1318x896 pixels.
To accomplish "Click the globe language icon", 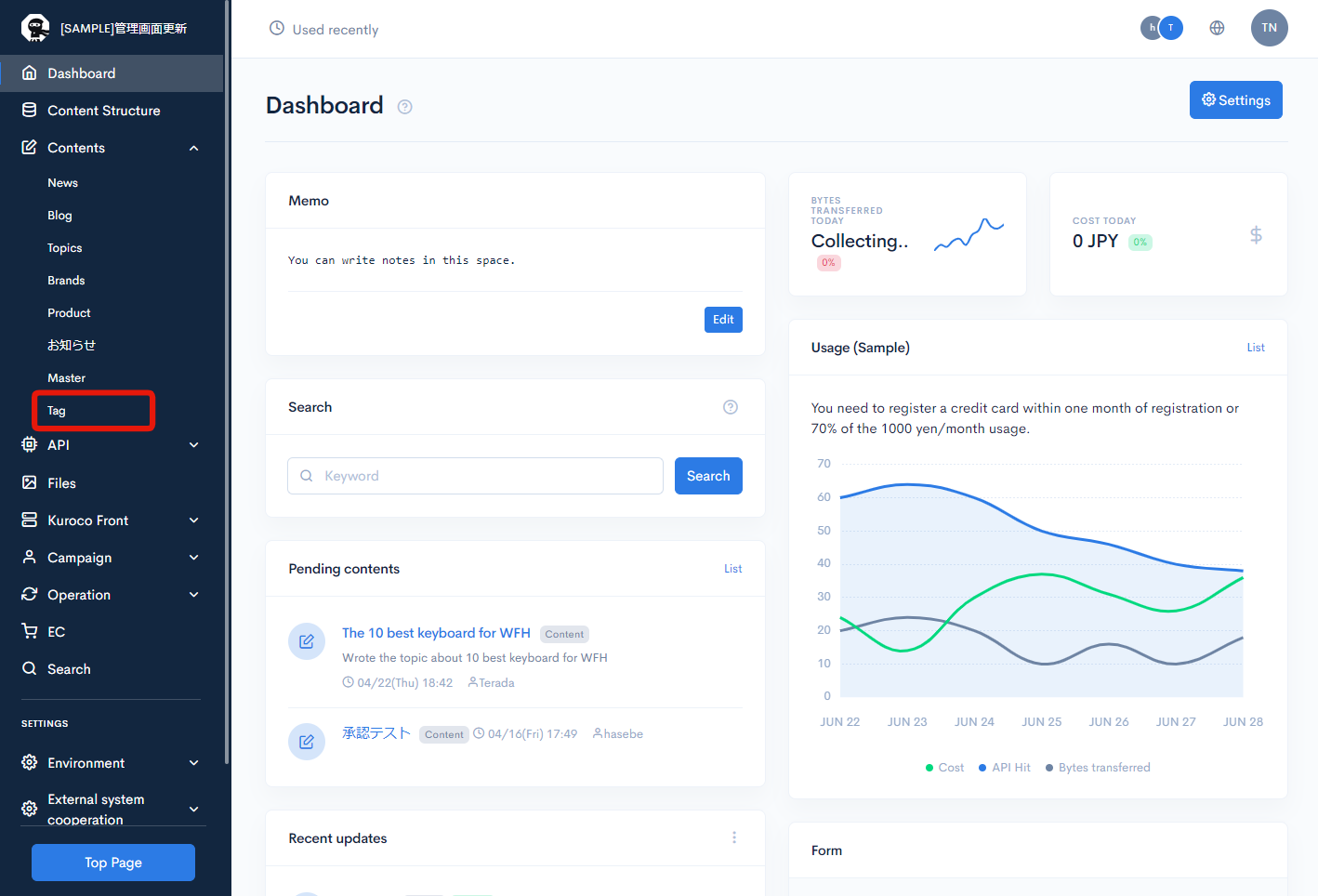I will [1217, 28].
